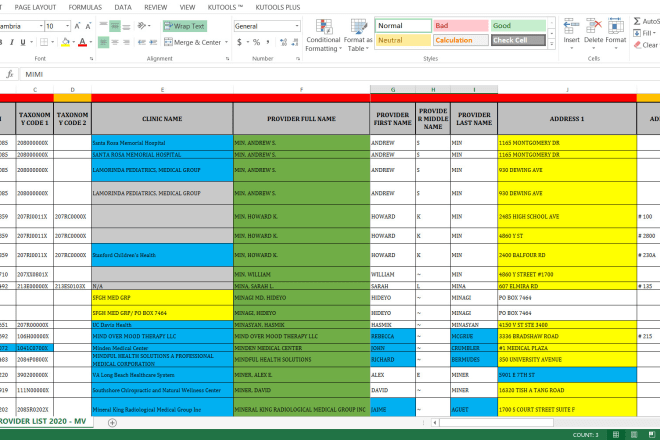Screen dimensions: 660x440
Task: Open Font dialog launcher
Action: tap(91, 59)
